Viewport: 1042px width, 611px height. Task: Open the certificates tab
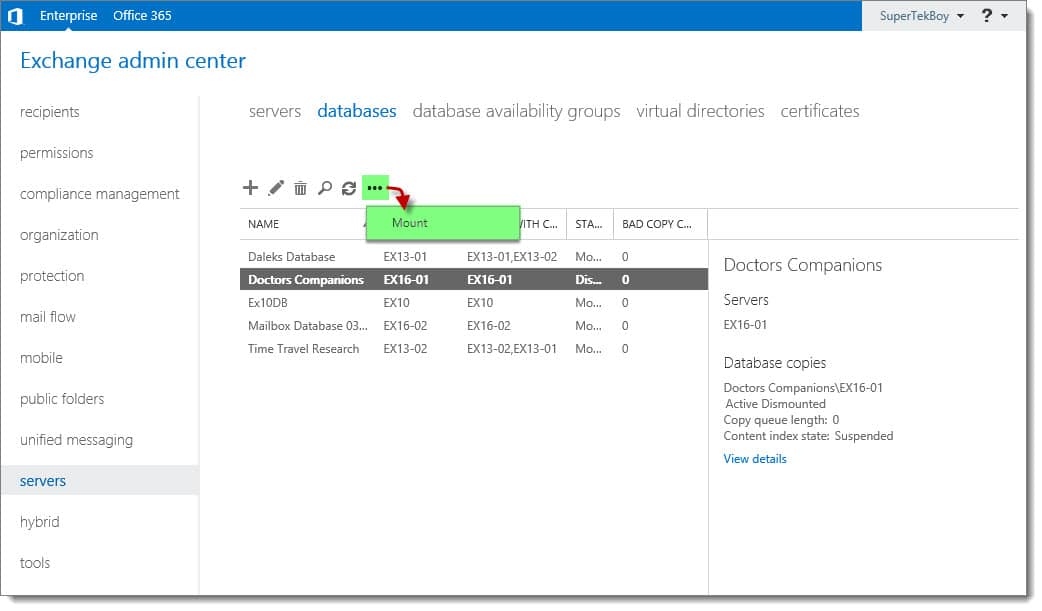820,111
